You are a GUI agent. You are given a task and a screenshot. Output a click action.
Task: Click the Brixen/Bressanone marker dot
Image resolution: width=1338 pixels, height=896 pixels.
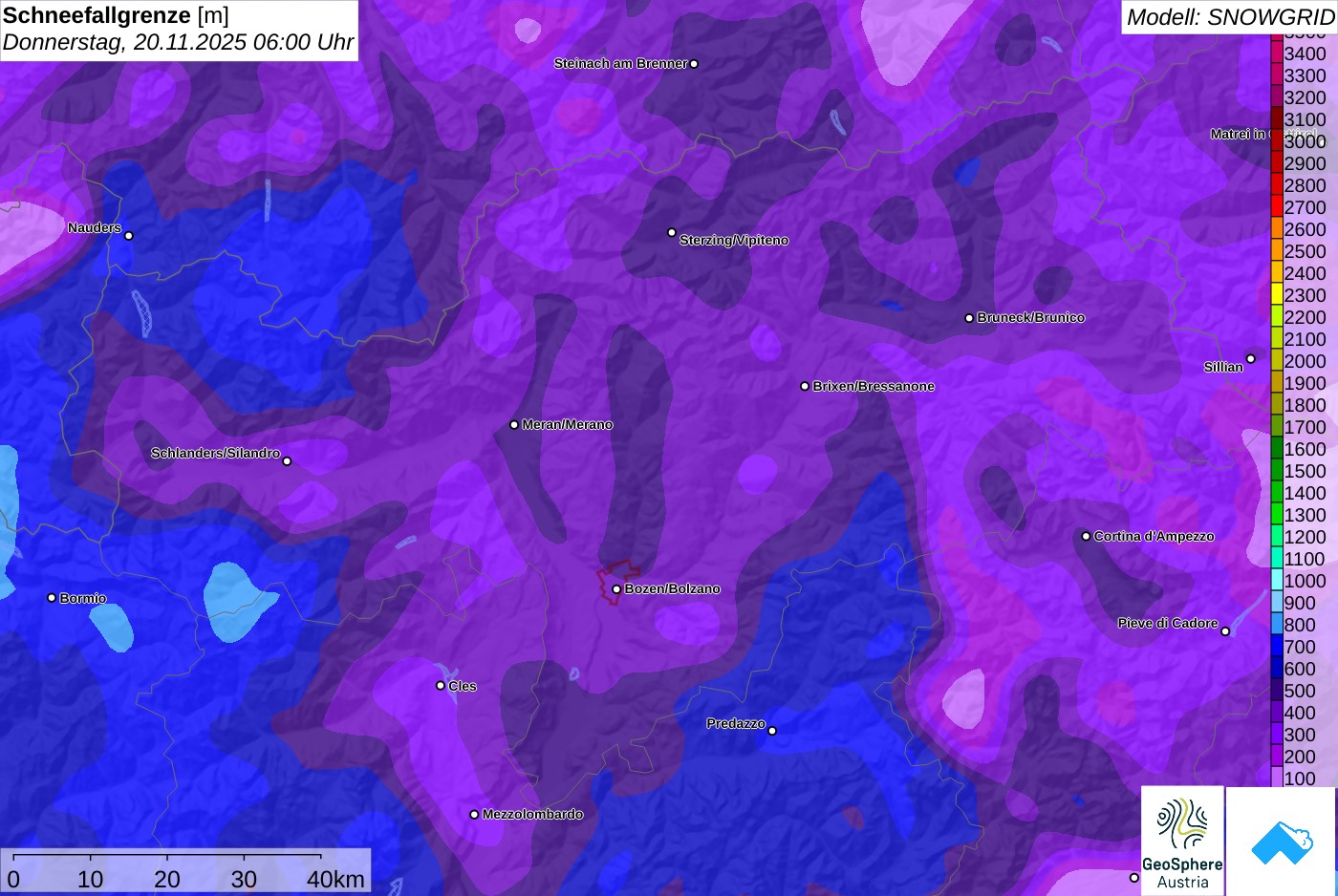[x=805, y=387]
